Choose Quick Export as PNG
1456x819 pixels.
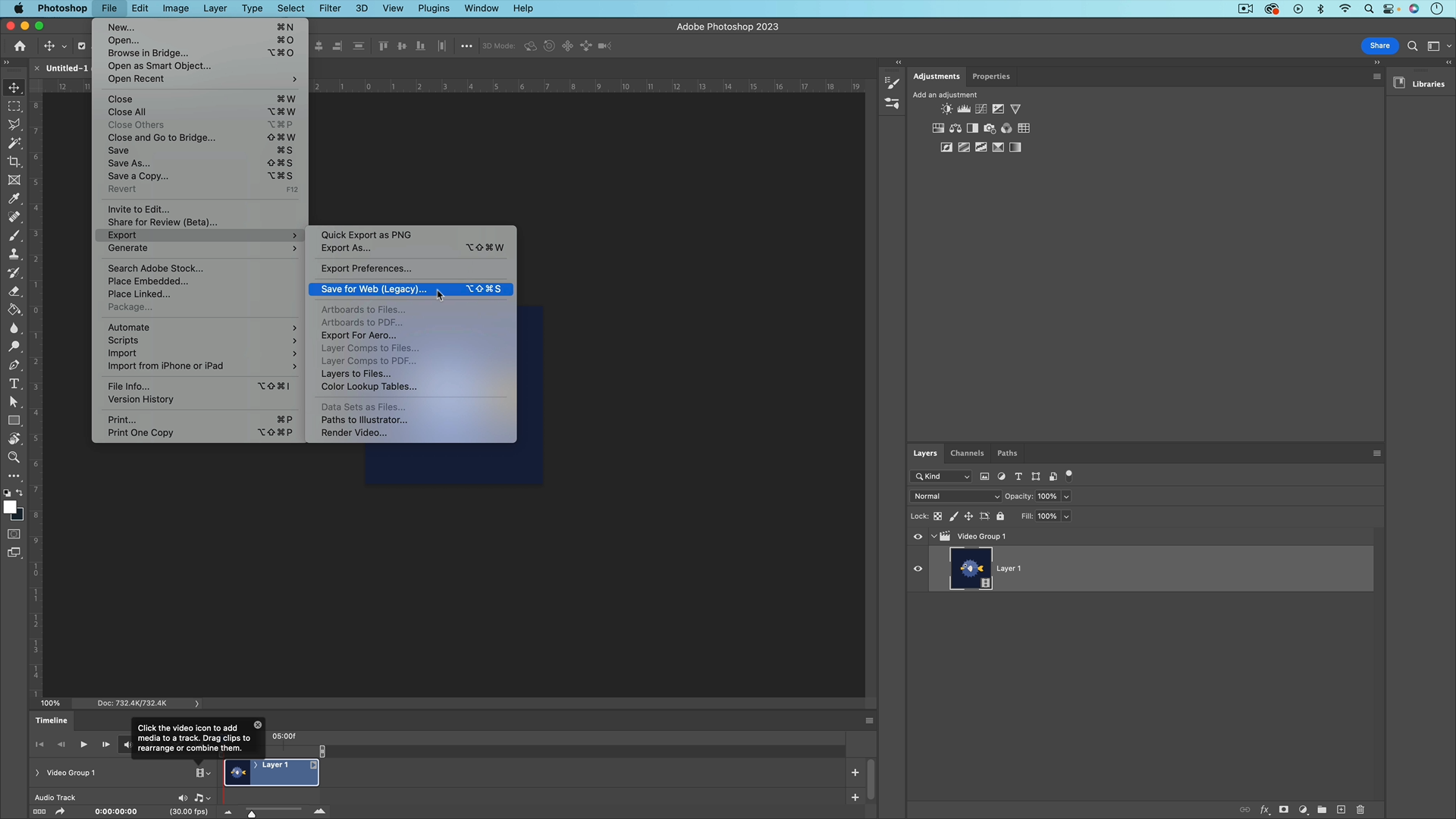point(366,234)
